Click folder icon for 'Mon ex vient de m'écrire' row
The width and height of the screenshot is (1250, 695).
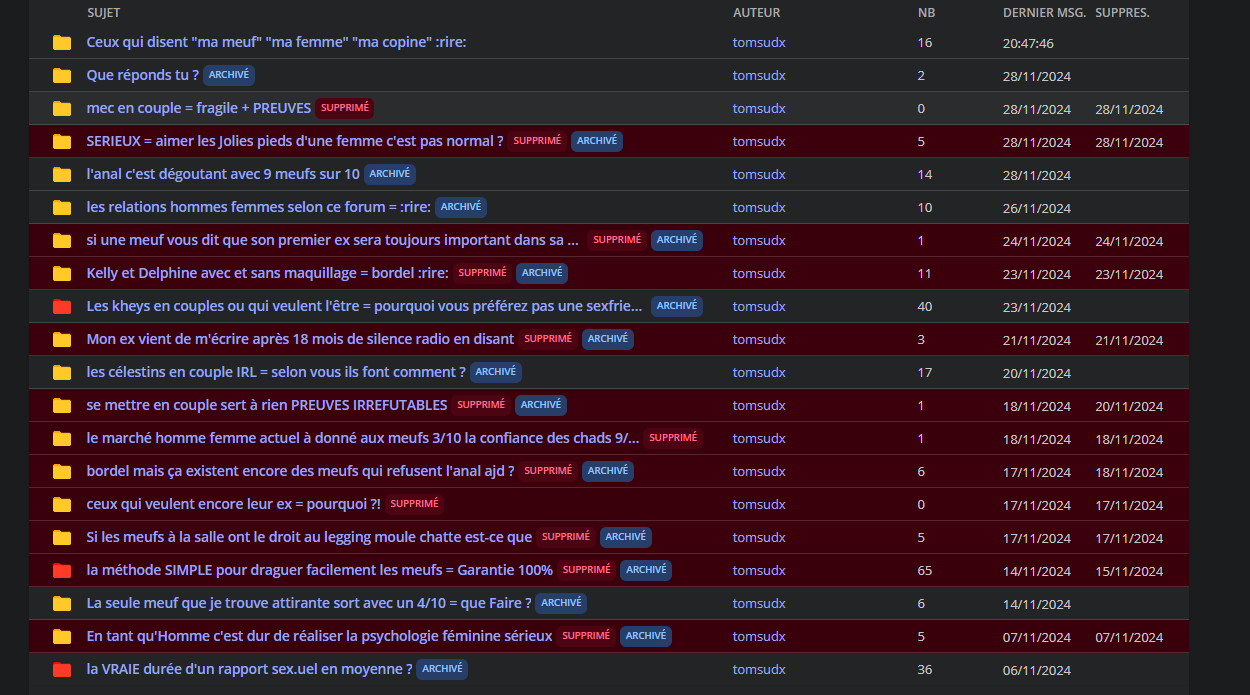pyautogui.click(x=62, y=339)
